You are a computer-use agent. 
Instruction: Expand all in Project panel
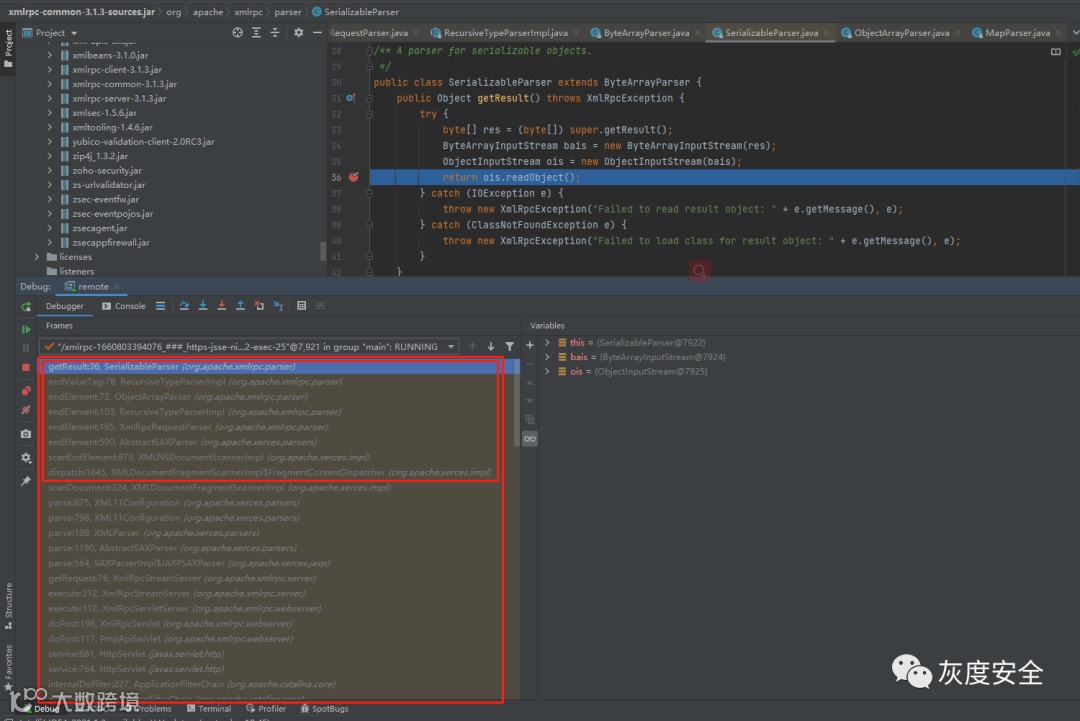click(256, 32)
